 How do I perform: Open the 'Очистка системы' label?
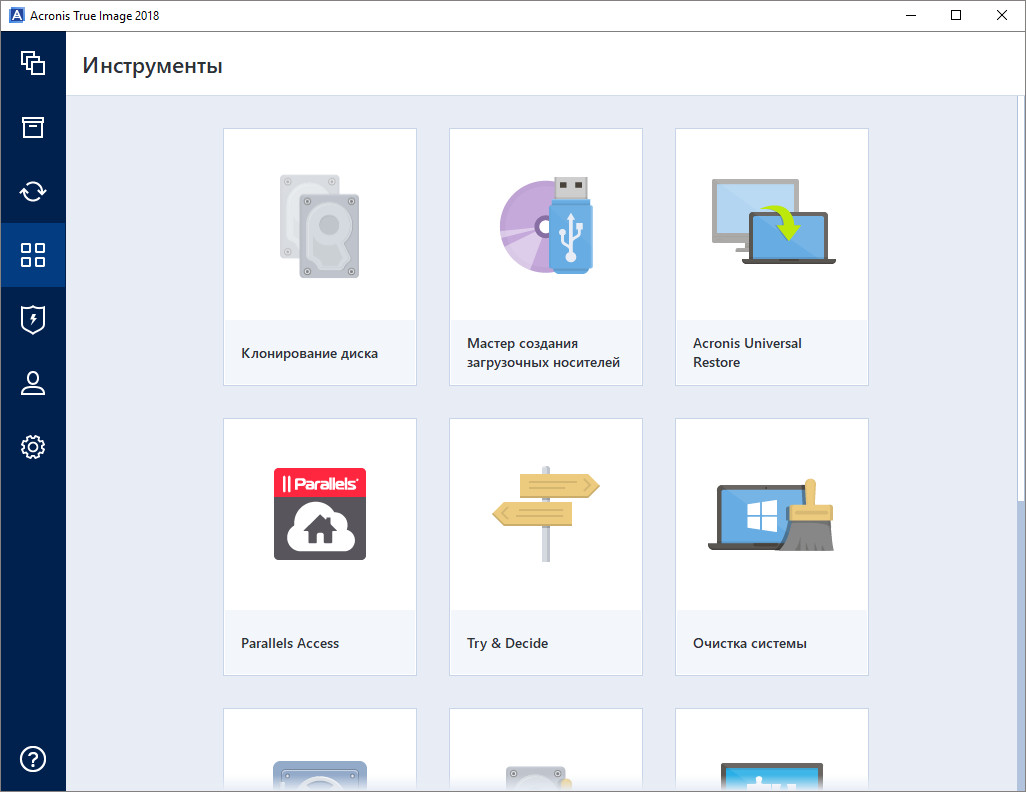[750, 643]
